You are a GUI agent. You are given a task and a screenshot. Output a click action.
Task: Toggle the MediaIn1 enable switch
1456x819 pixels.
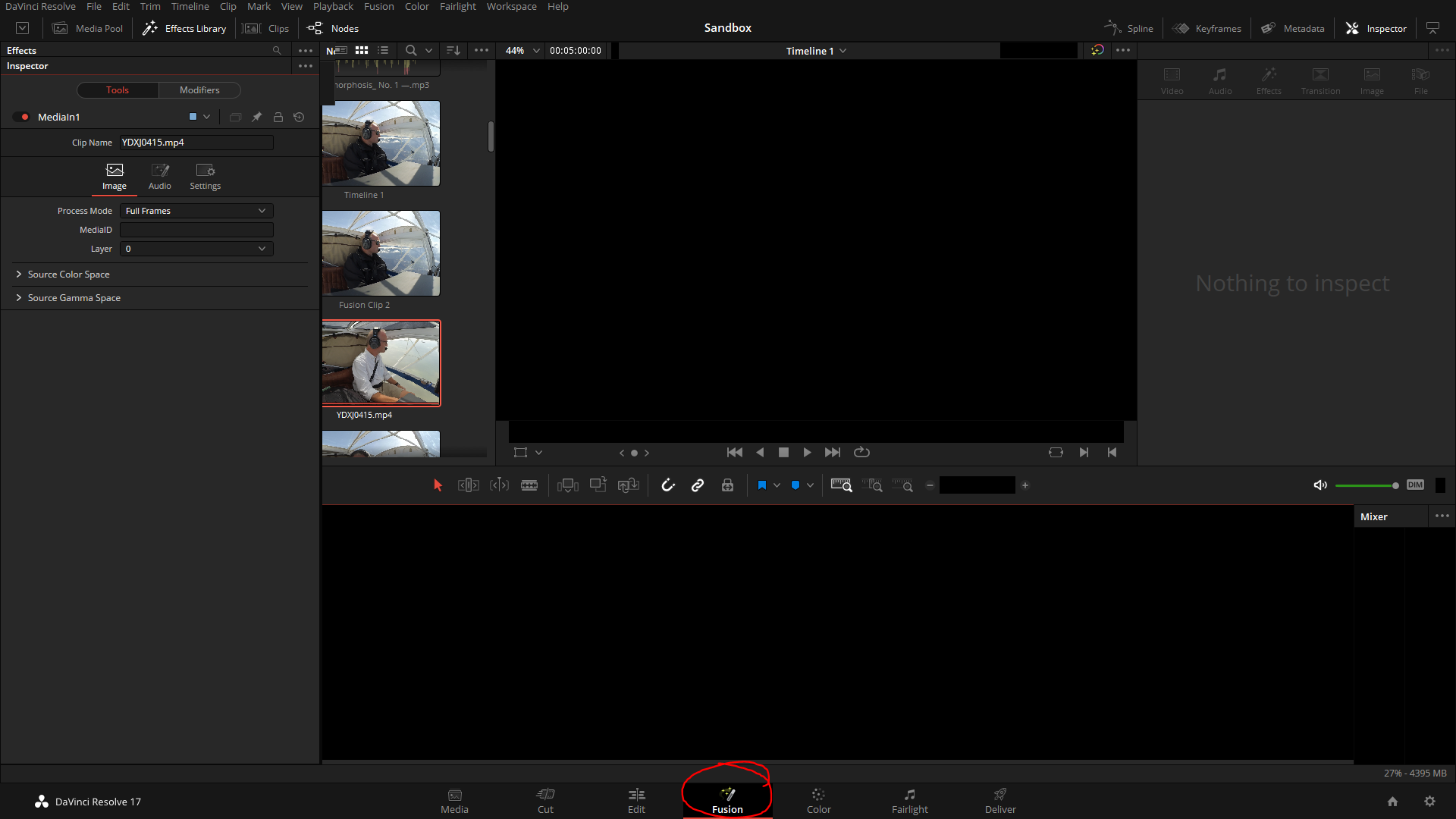(21, 117)
